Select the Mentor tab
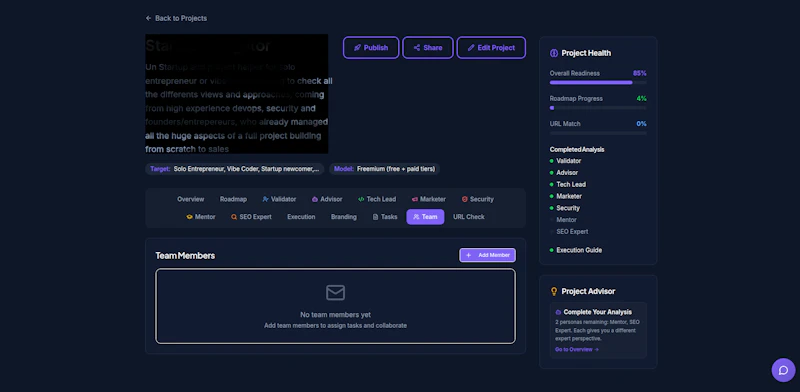The height and width of the screenshot is (392, 800). 201,217
